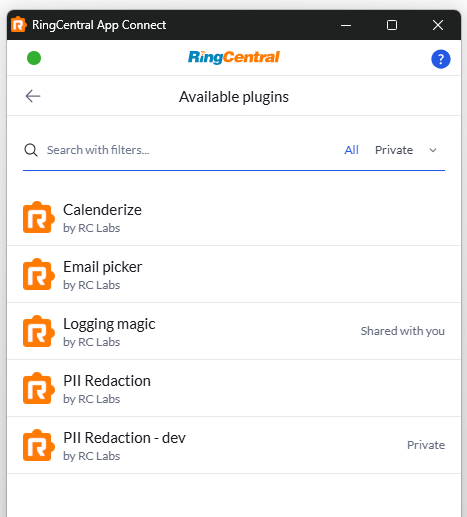Image resolution: width=467 pixels, height=517 pixels.
Task: Click the RingCentral logo in header
Action: [234, 57]
